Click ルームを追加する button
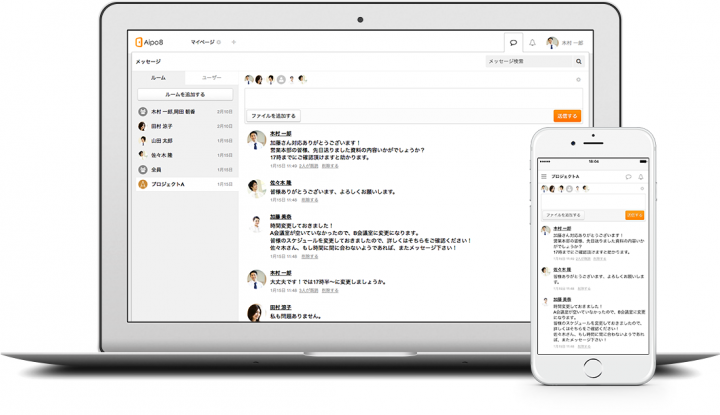This screenshot has width=720, height=415. click(185, 95)
